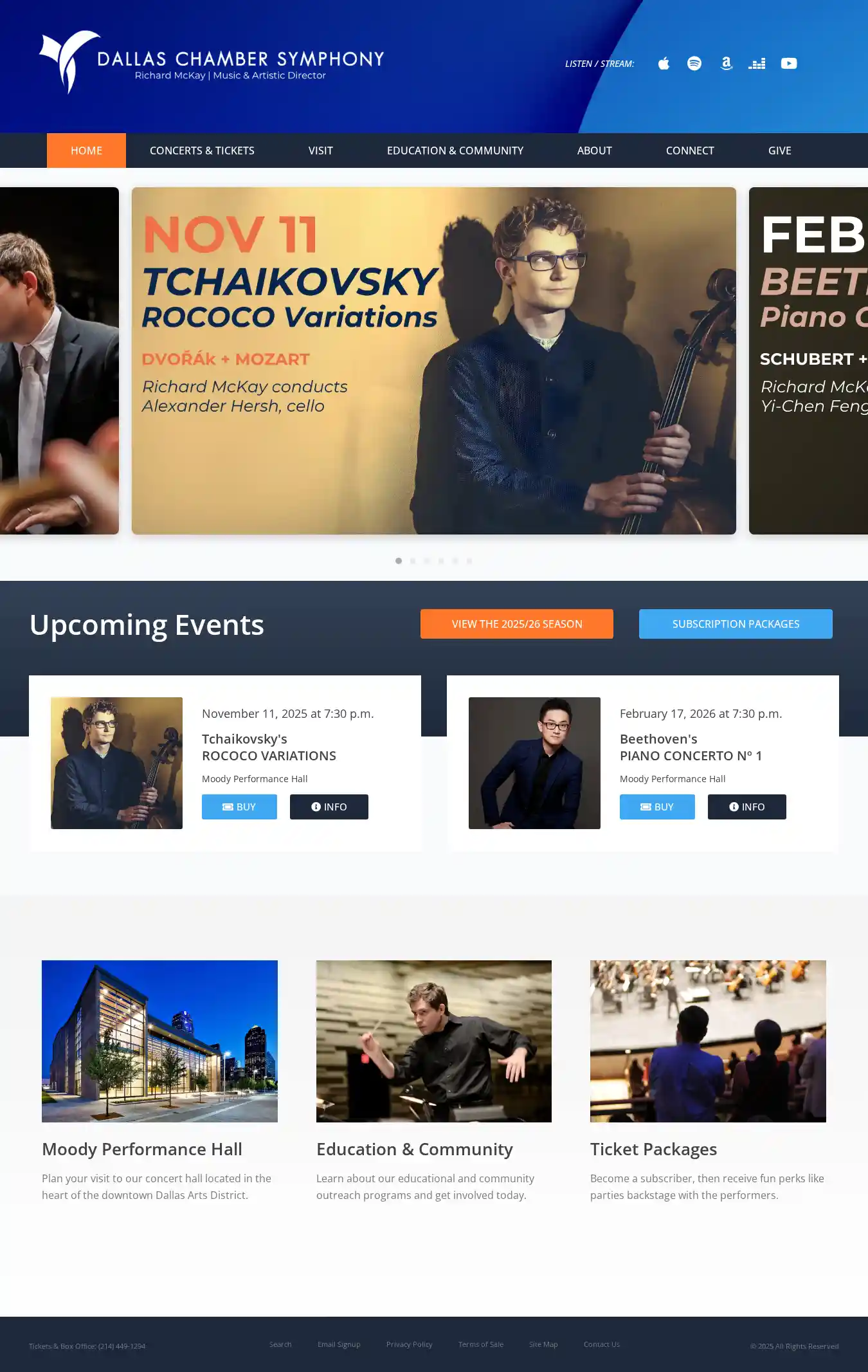Viewport: 868px width, 1372px height.
Task: Open Subscription Packages
Action: [x=736, y=624]
